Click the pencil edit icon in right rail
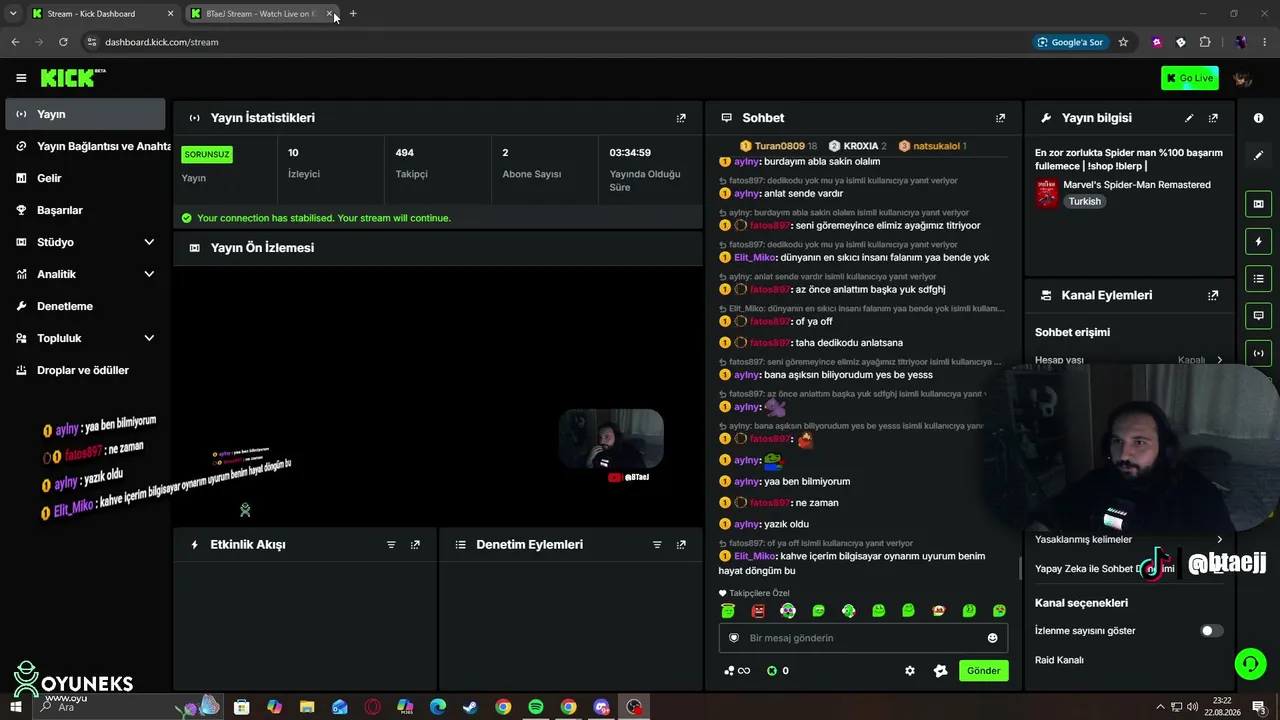Screen dimensions: 1280x720 tap(1258, 156)
